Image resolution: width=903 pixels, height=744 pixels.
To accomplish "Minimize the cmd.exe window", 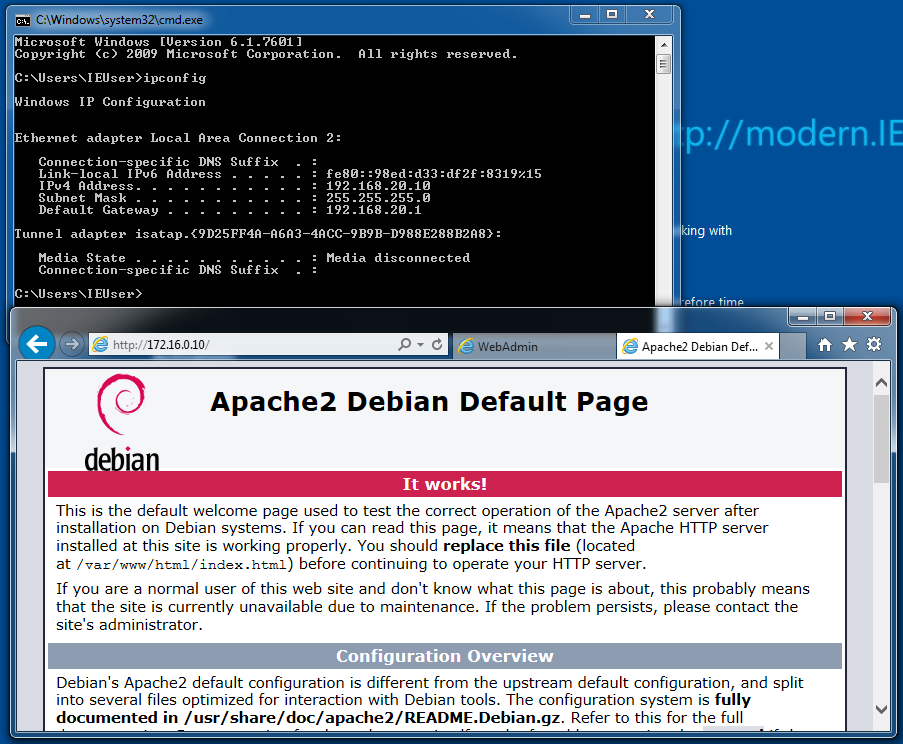I will pos(584,15).
